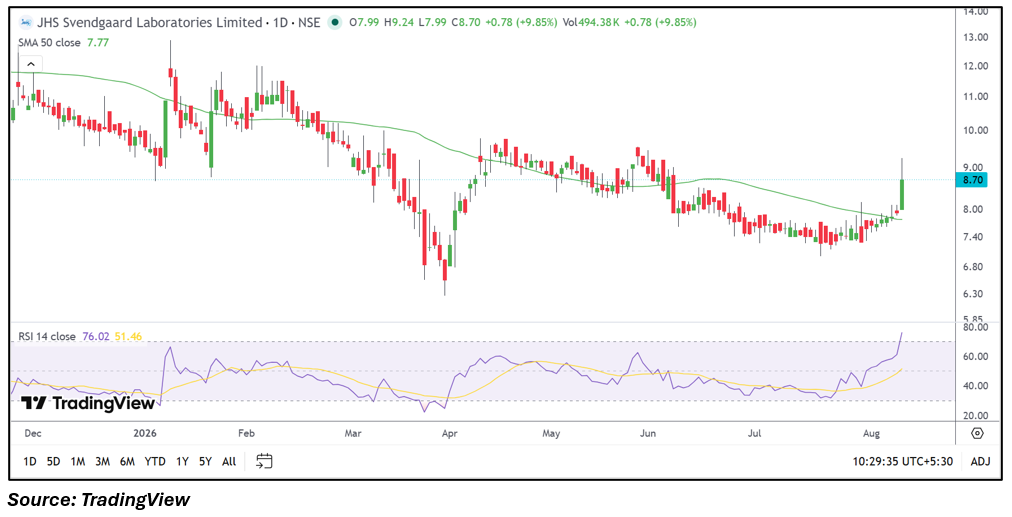
Task: Select the 5Y time range
Action: pos(205,461)
